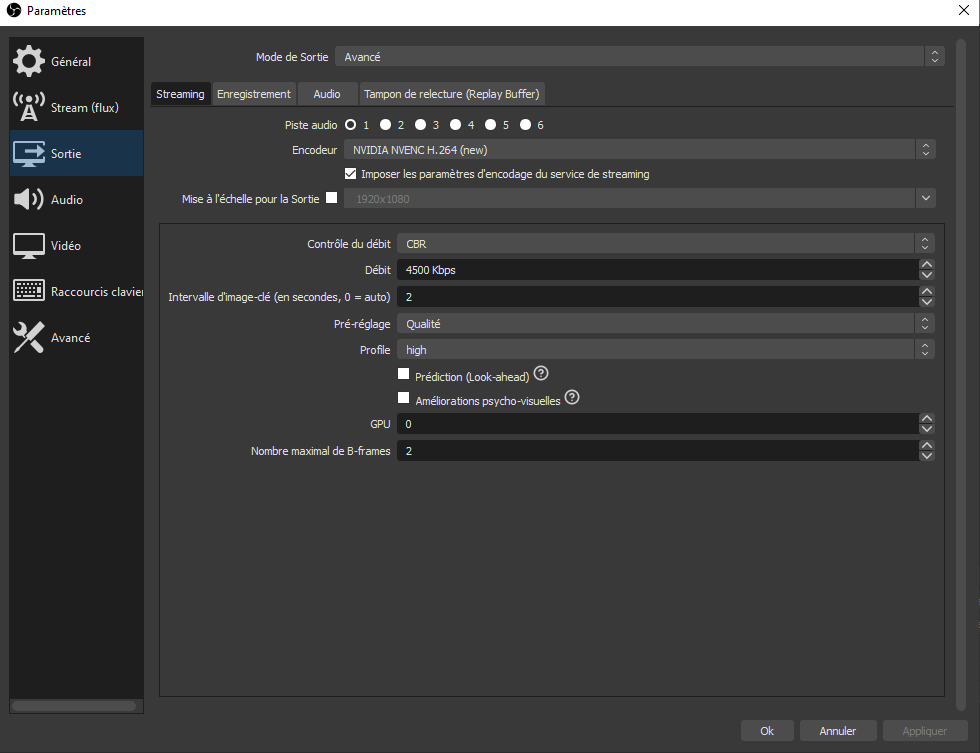Enable Prédiction (Look-ahead) checkbox
This screenshot has height=753, width=980.
point(404,374)
